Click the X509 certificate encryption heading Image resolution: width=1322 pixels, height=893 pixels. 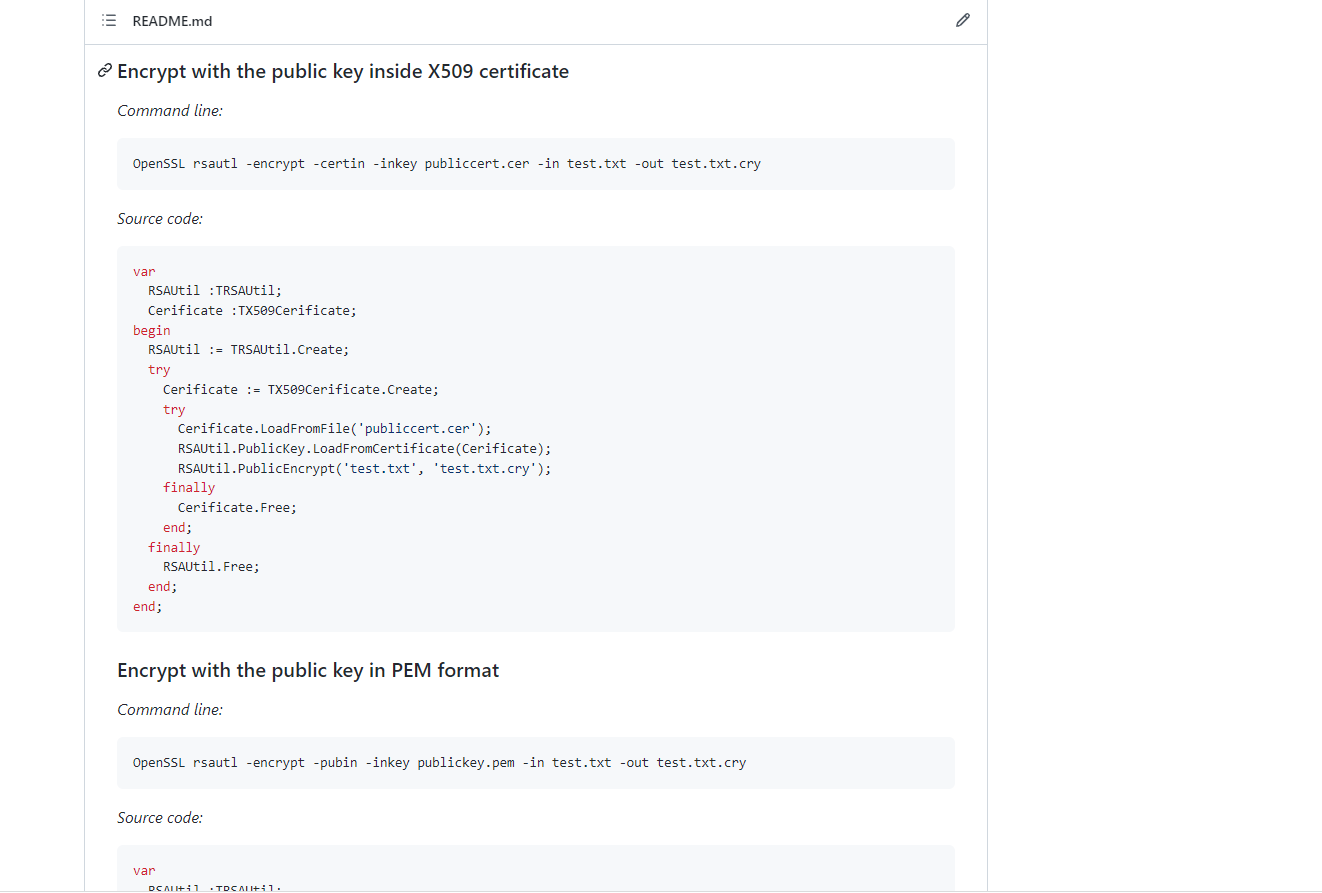tap(343, 71)
